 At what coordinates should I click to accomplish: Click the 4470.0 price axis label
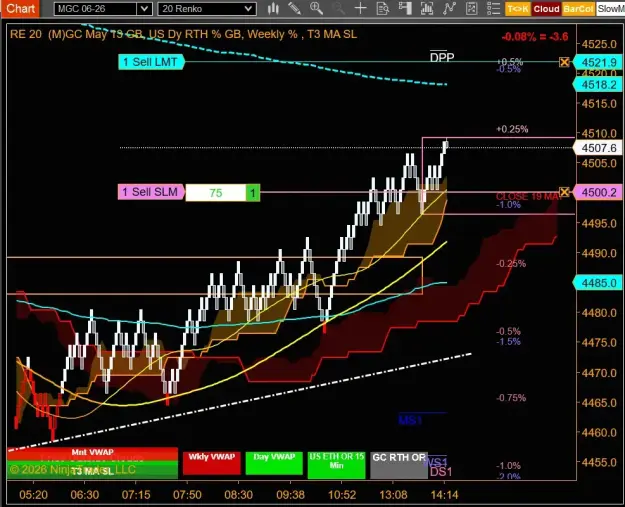point(599,373)
